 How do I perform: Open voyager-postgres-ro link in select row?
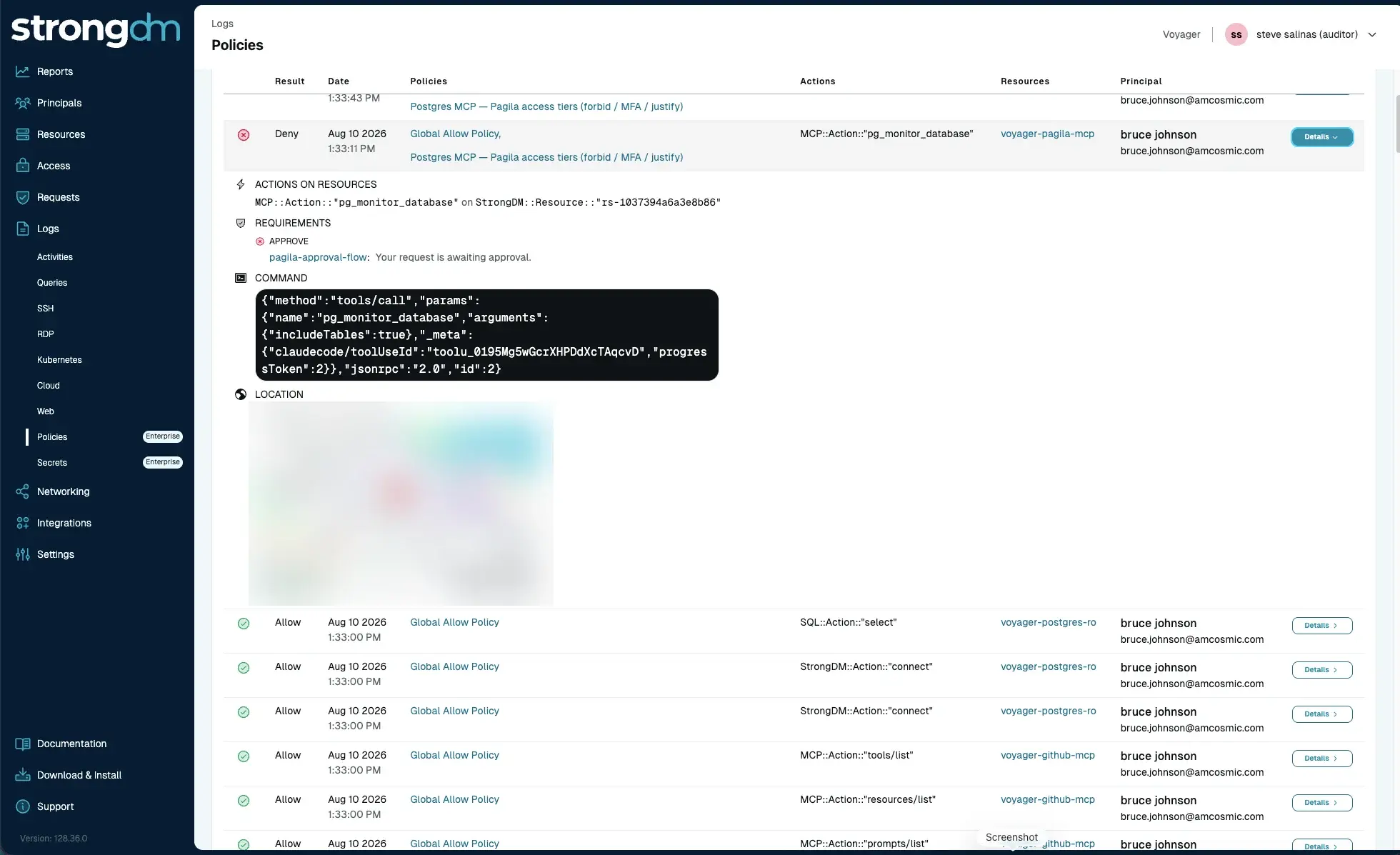point(1048,622)
